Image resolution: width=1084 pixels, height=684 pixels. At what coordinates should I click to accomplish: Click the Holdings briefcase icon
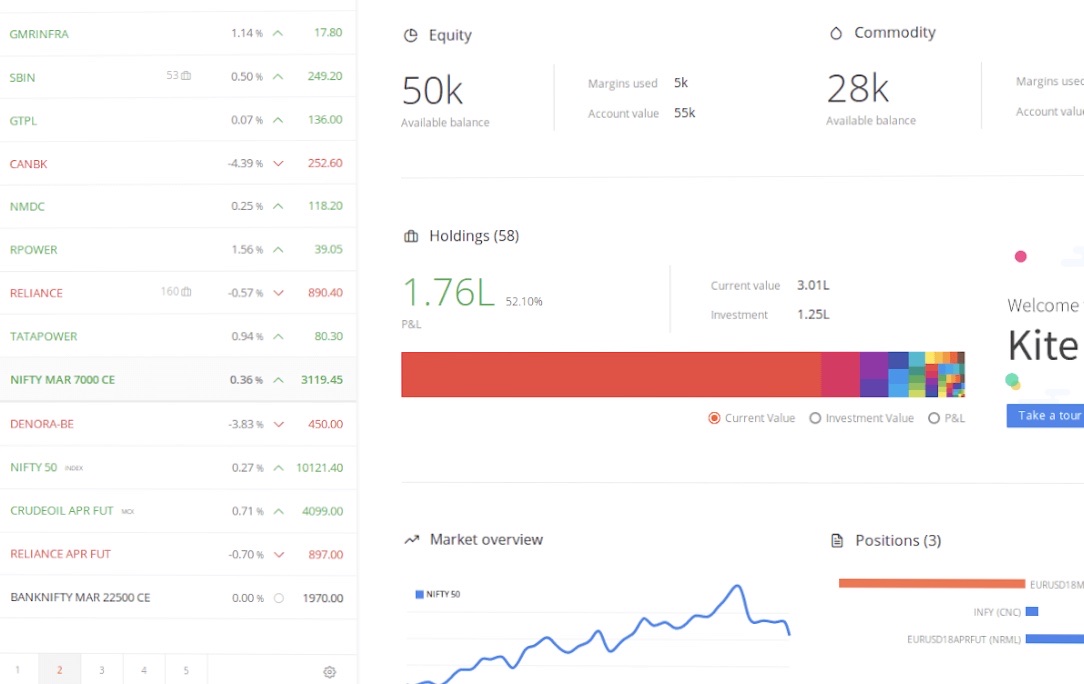[x=411, y=237]
